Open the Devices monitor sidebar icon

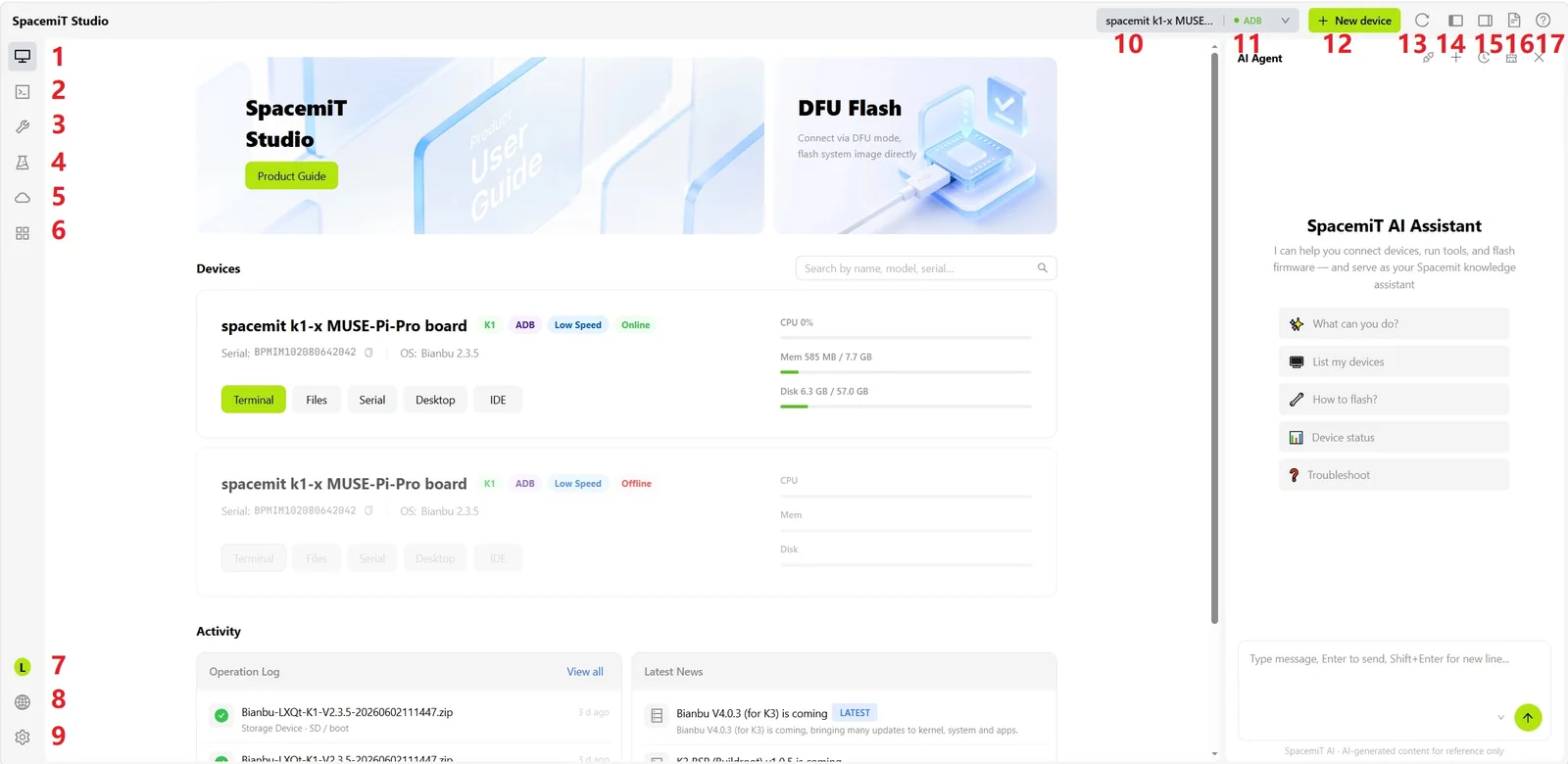[x=23, y=57]
